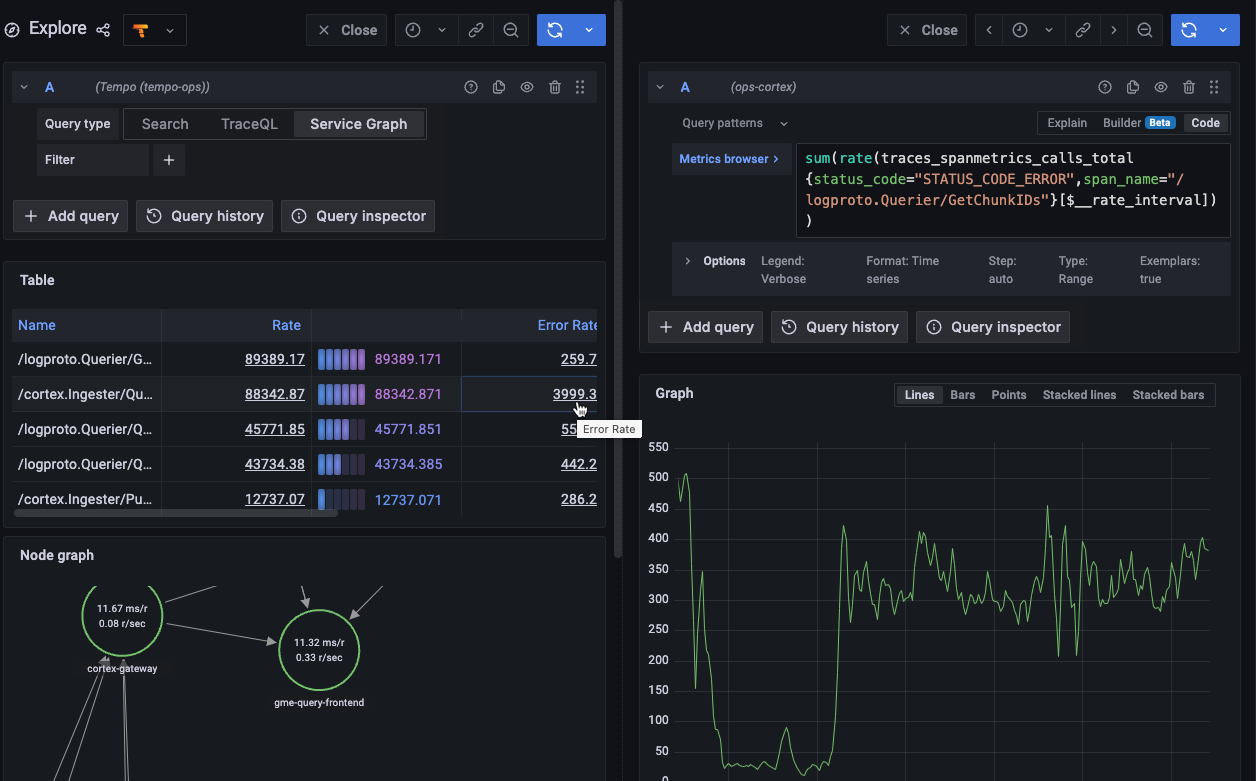Click Query inspector in the left pane
1256x781 pixels.
pos(358,216)
